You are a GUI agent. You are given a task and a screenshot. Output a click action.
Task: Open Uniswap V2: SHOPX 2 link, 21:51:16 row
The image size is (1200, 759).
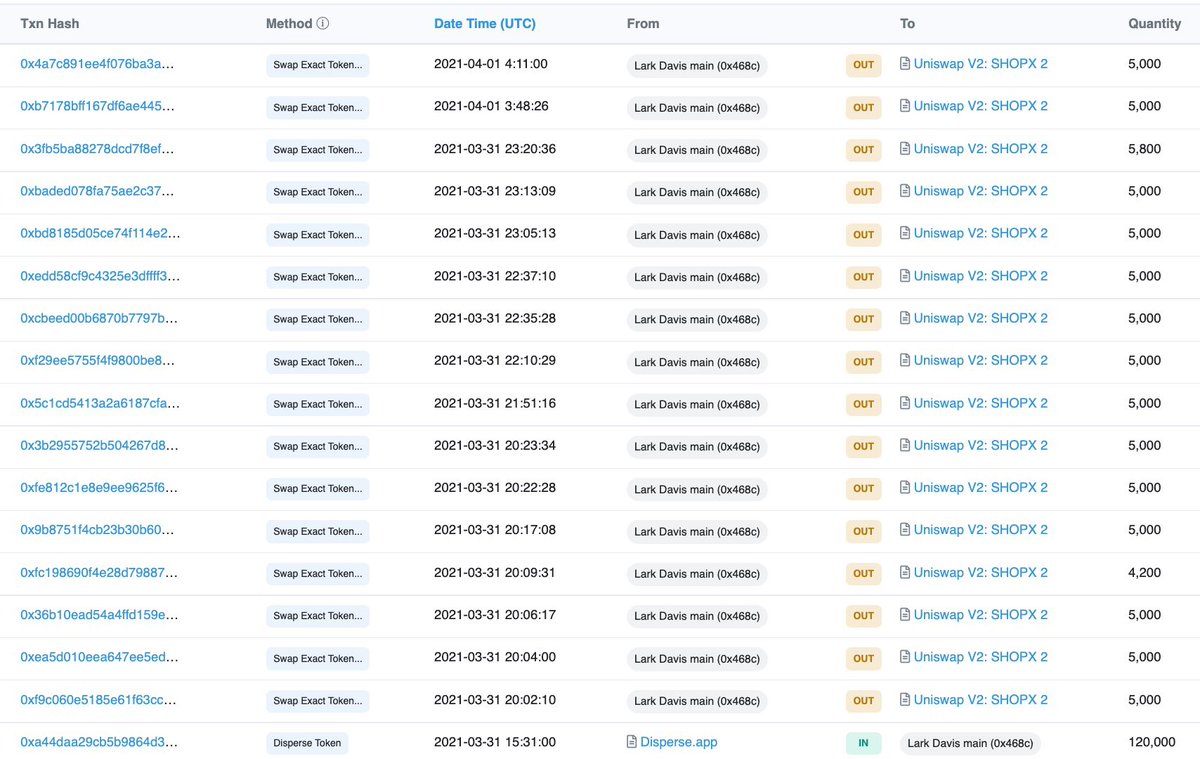point(981,403)
